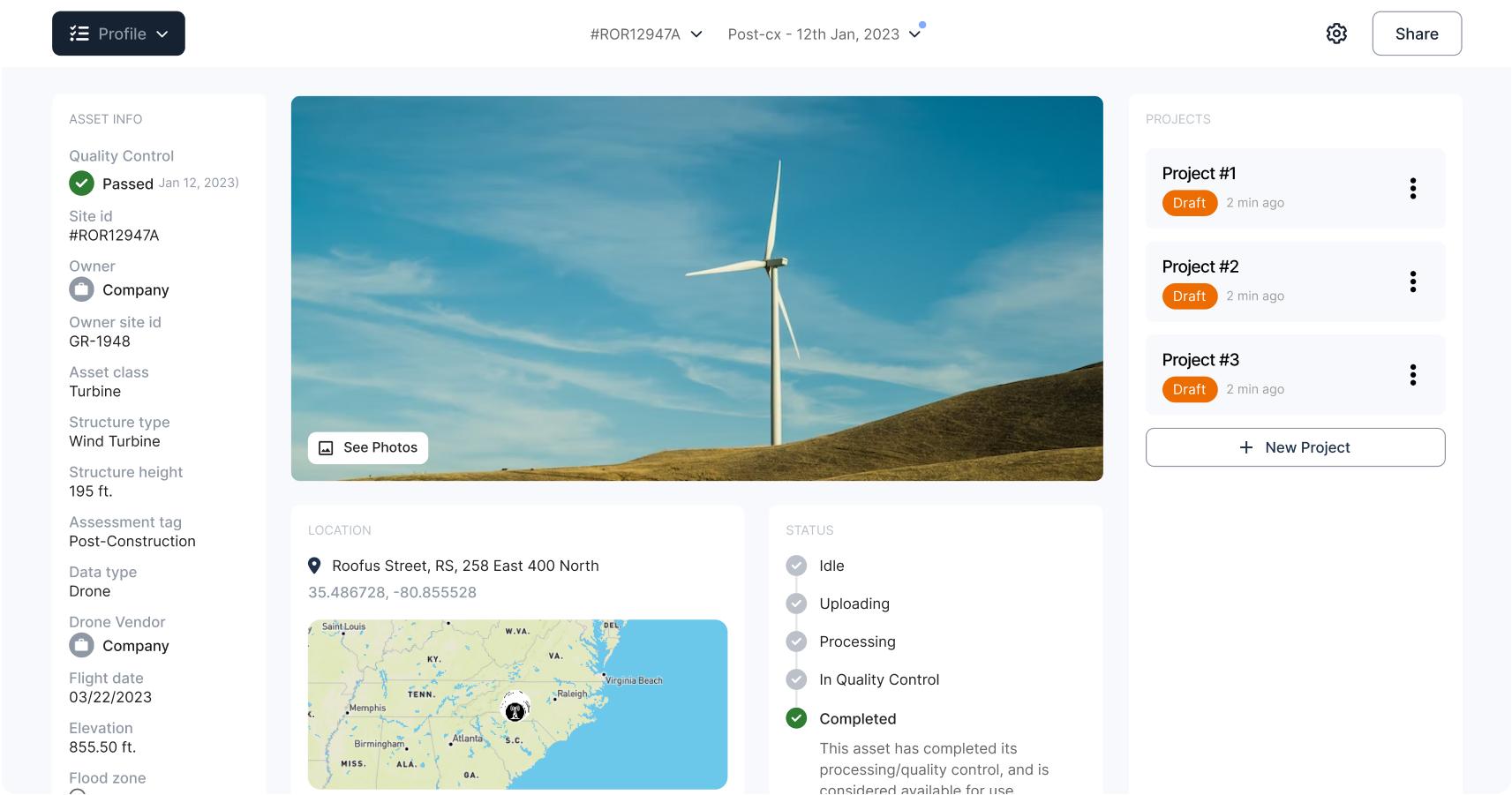This screenshot has height=795, width=1512.
Task: Open Project #3 three-dot menu
Action: [x=1413, y=375]
